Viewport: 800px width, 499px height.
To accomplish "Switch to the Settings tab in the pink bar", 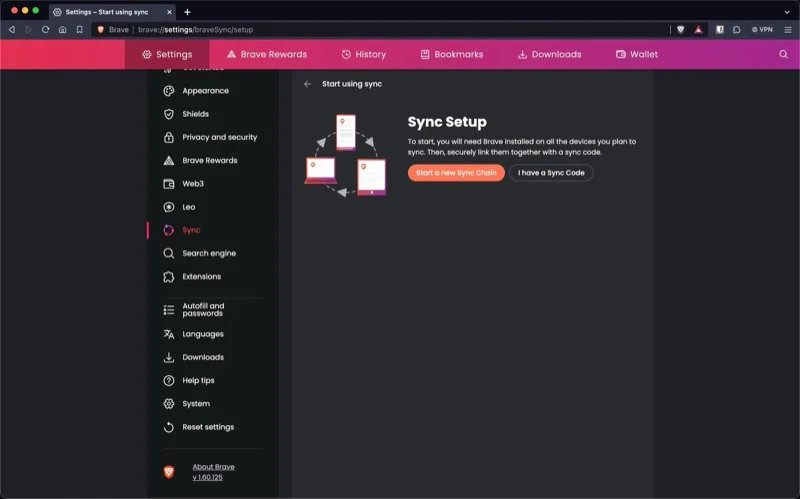I will coord(167,54).
